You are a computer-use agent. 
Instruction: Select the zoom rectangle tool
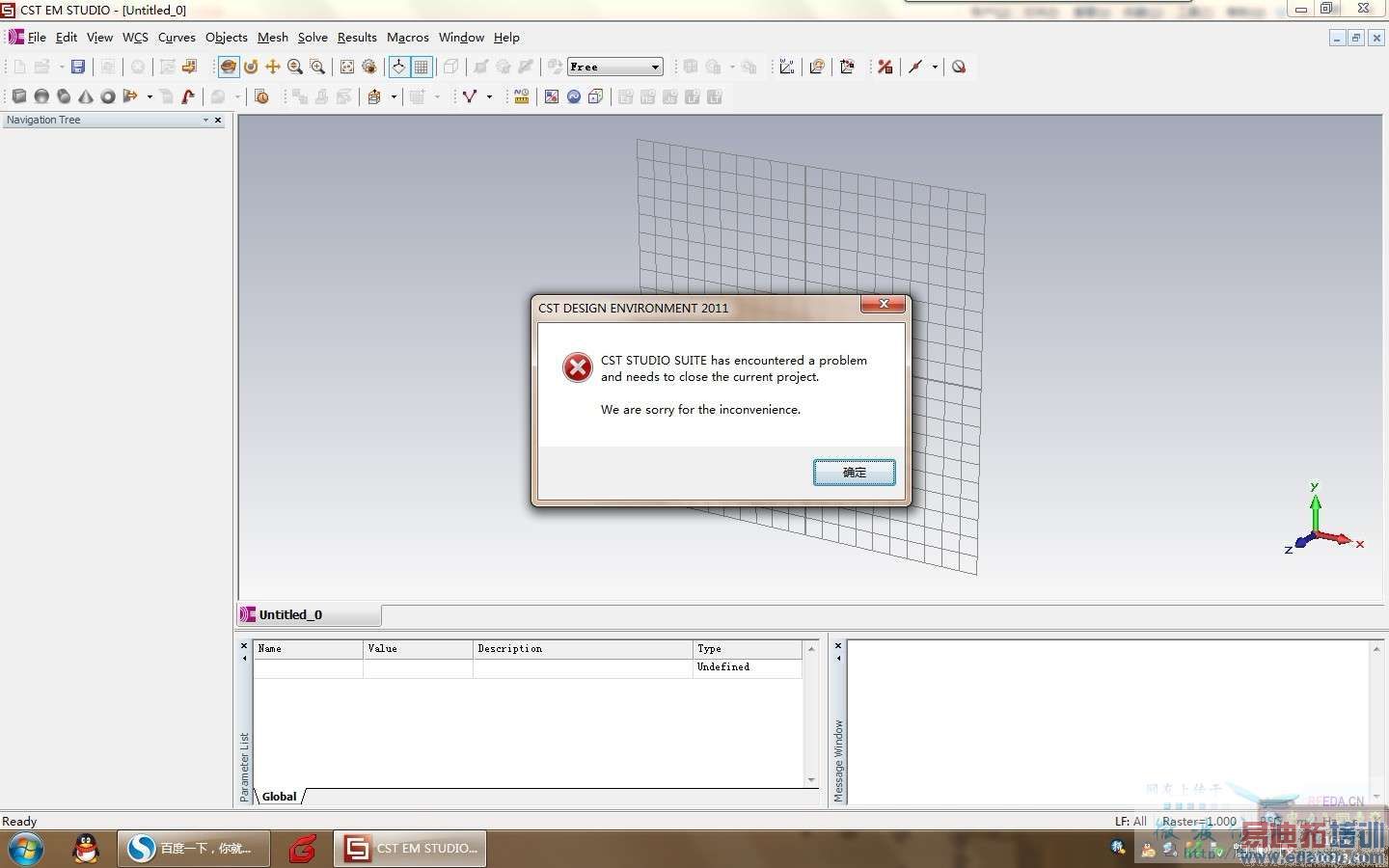coord(317,67)
